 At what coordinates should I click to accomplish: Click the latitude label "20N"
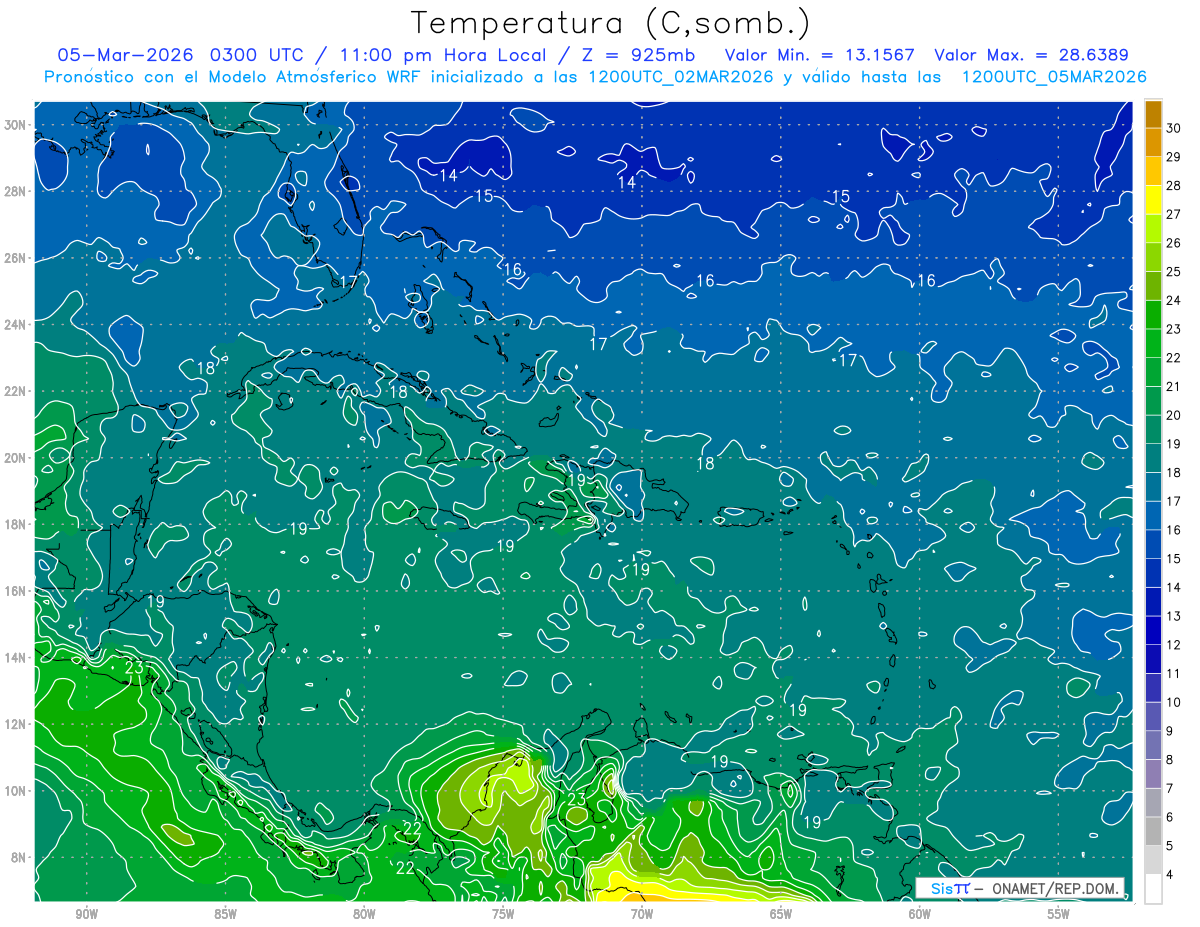coord(16,458)
